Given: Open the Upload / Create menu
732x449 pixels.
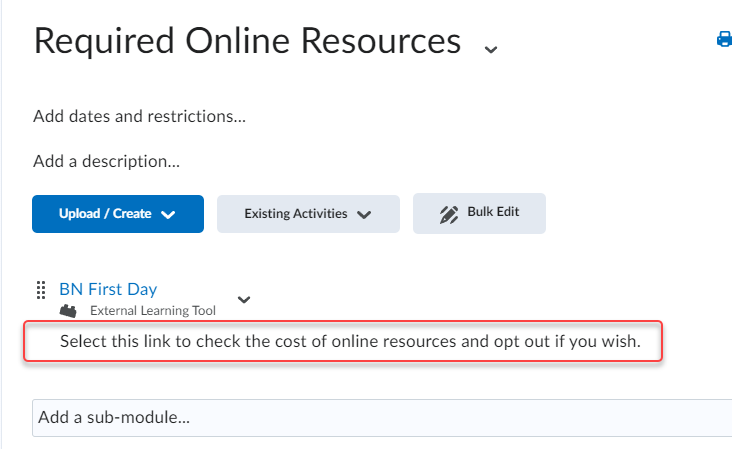Looking at the screenshot, I should [x=118, y=214].
